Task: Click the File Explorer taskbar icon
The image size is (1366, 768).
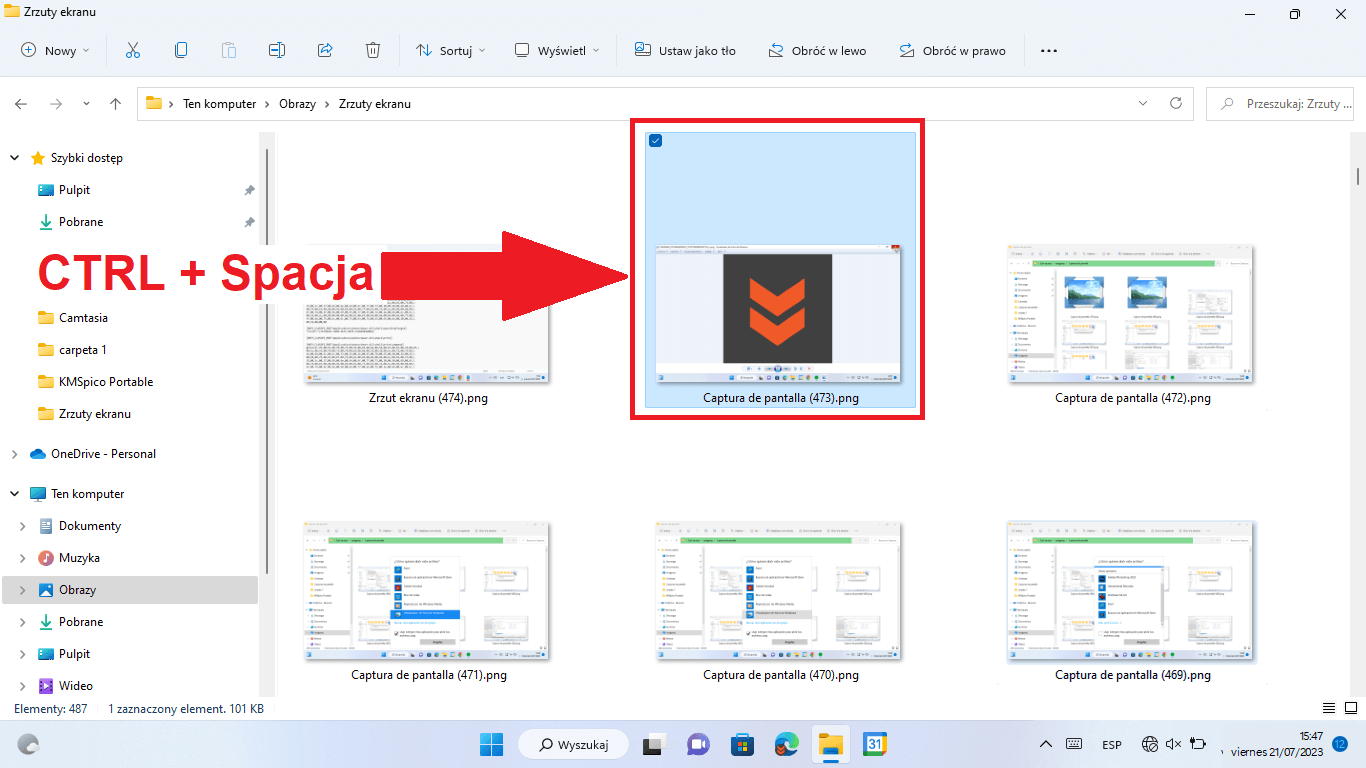Action: (831, 744)
